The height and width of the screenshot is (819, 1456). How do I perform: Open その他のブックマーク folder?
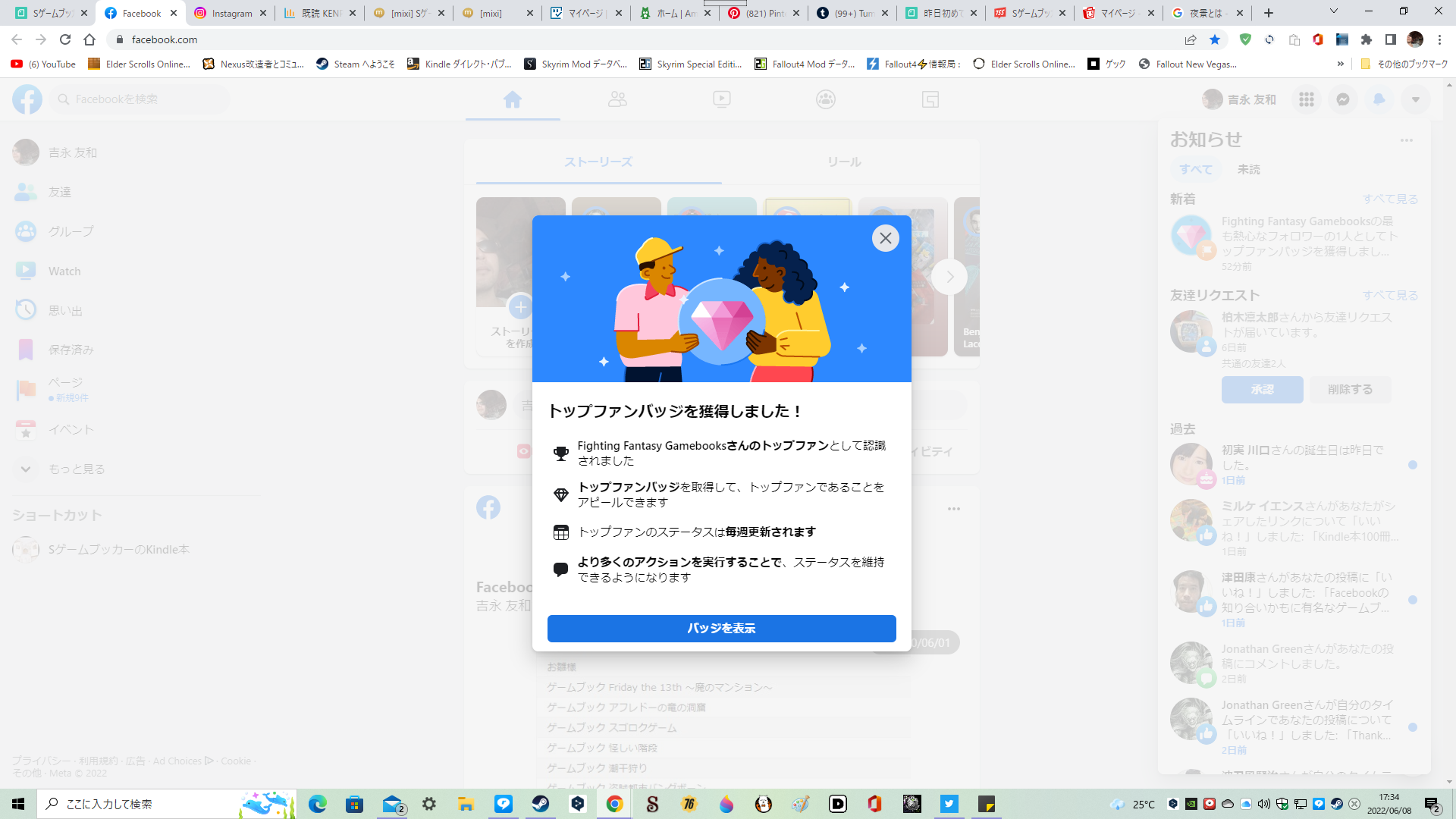[1404, 64]
